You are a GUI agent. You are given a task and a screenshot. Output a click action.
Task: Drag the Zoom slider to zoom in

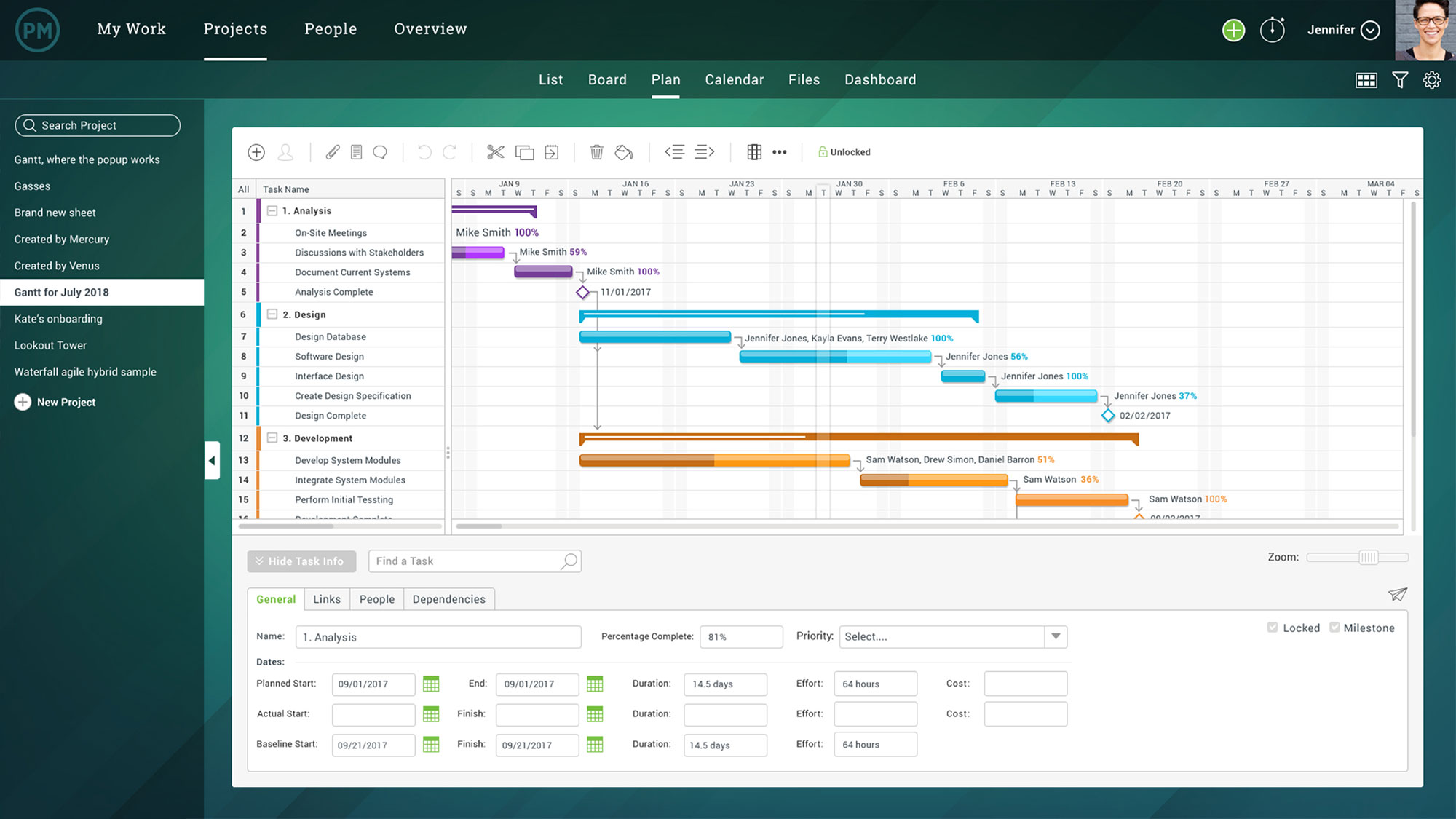(1370, 557)
